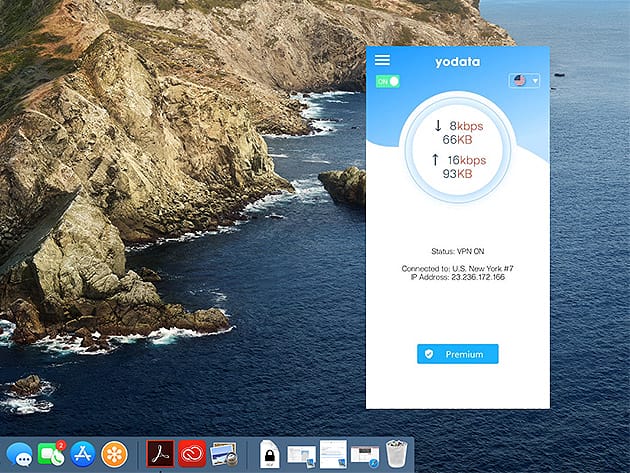The height and width of the screenshot is (473, 630).
Task: Expand the US flag server dropdown
Action: 524,81
